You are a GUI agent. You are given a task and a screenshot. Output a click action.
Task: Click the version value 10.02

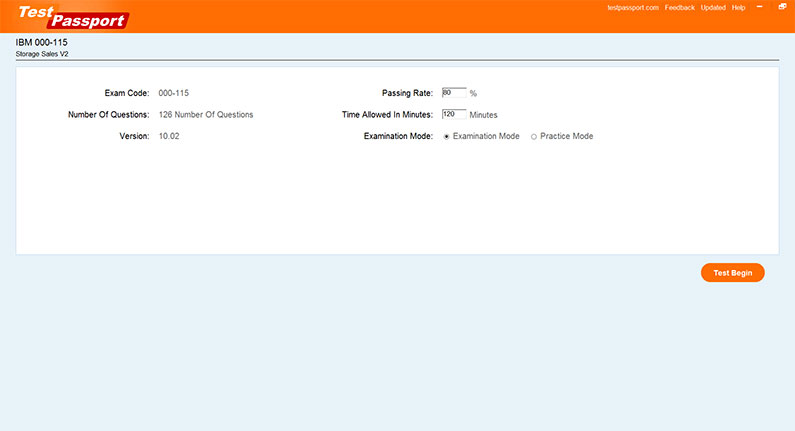point(169,136)
